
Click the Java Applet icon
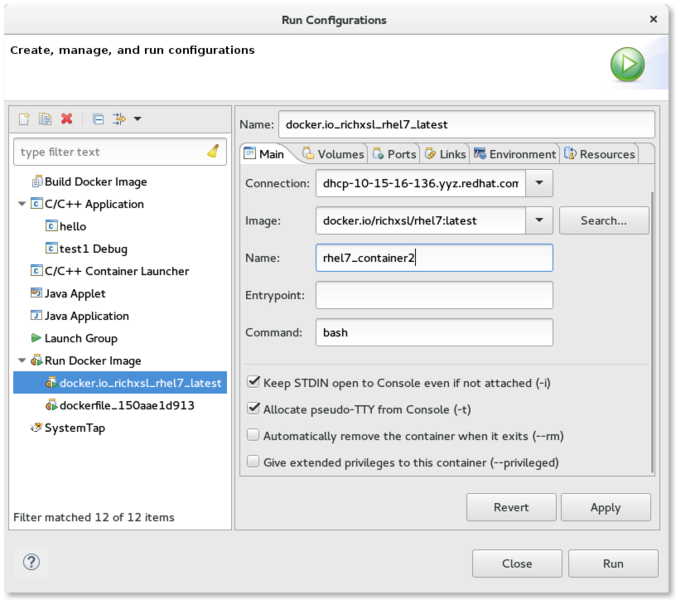[x=36, y=293]
